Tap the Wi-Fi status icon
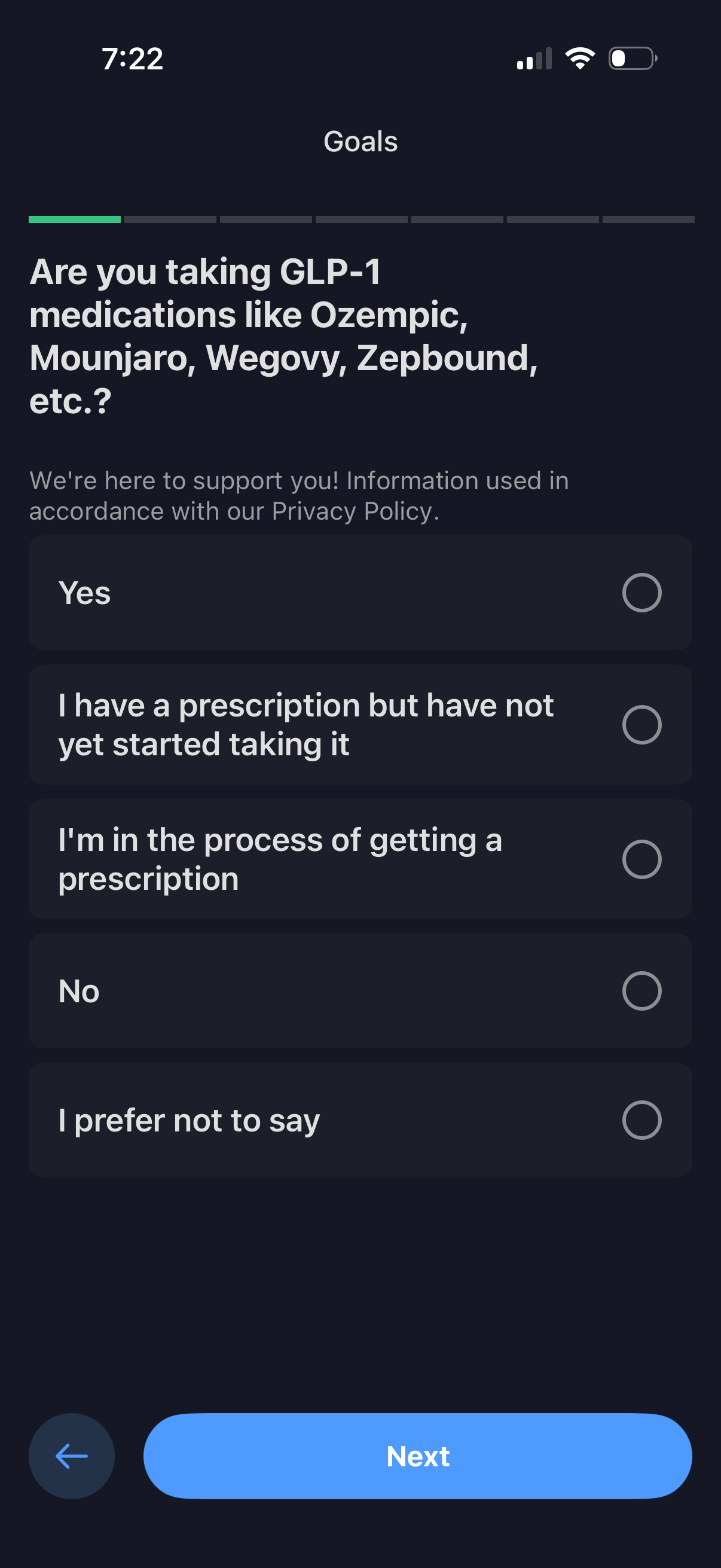The image size is (721, 1568). pyautogui.click(x=579, y=59)
